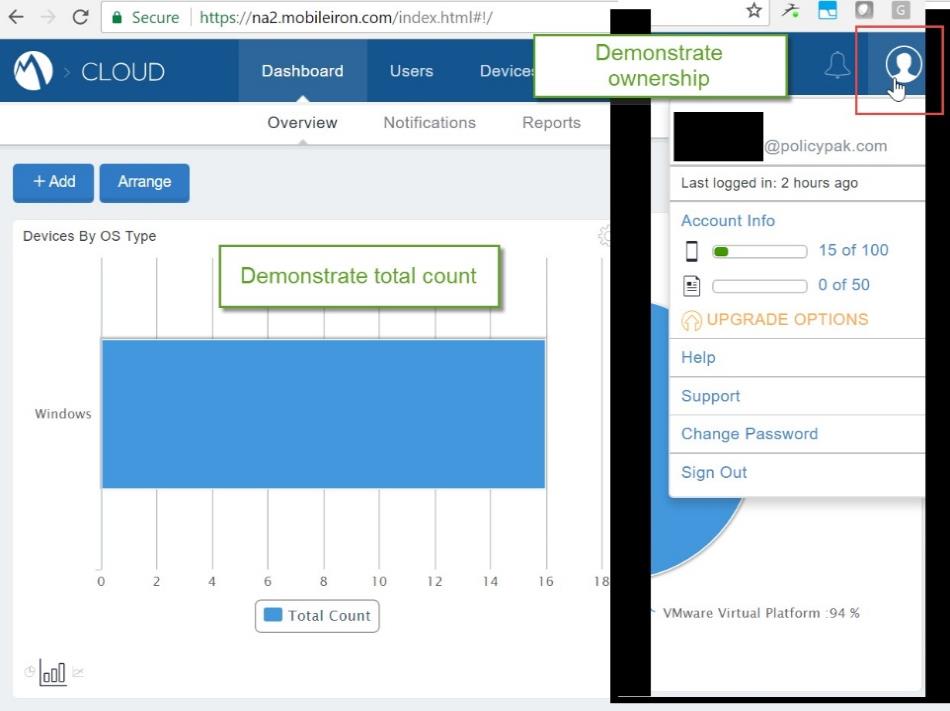Open UPGRADE OPTIONS link

click(x=786, y=320)
